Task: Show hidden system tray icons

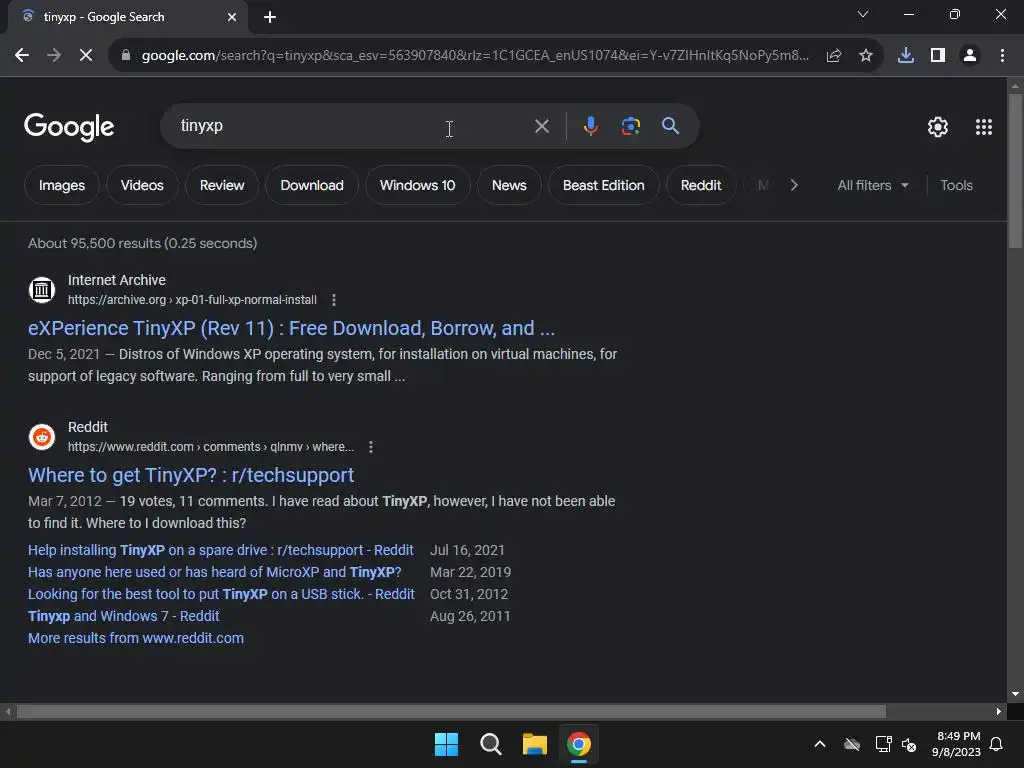Action: point(820,744)
